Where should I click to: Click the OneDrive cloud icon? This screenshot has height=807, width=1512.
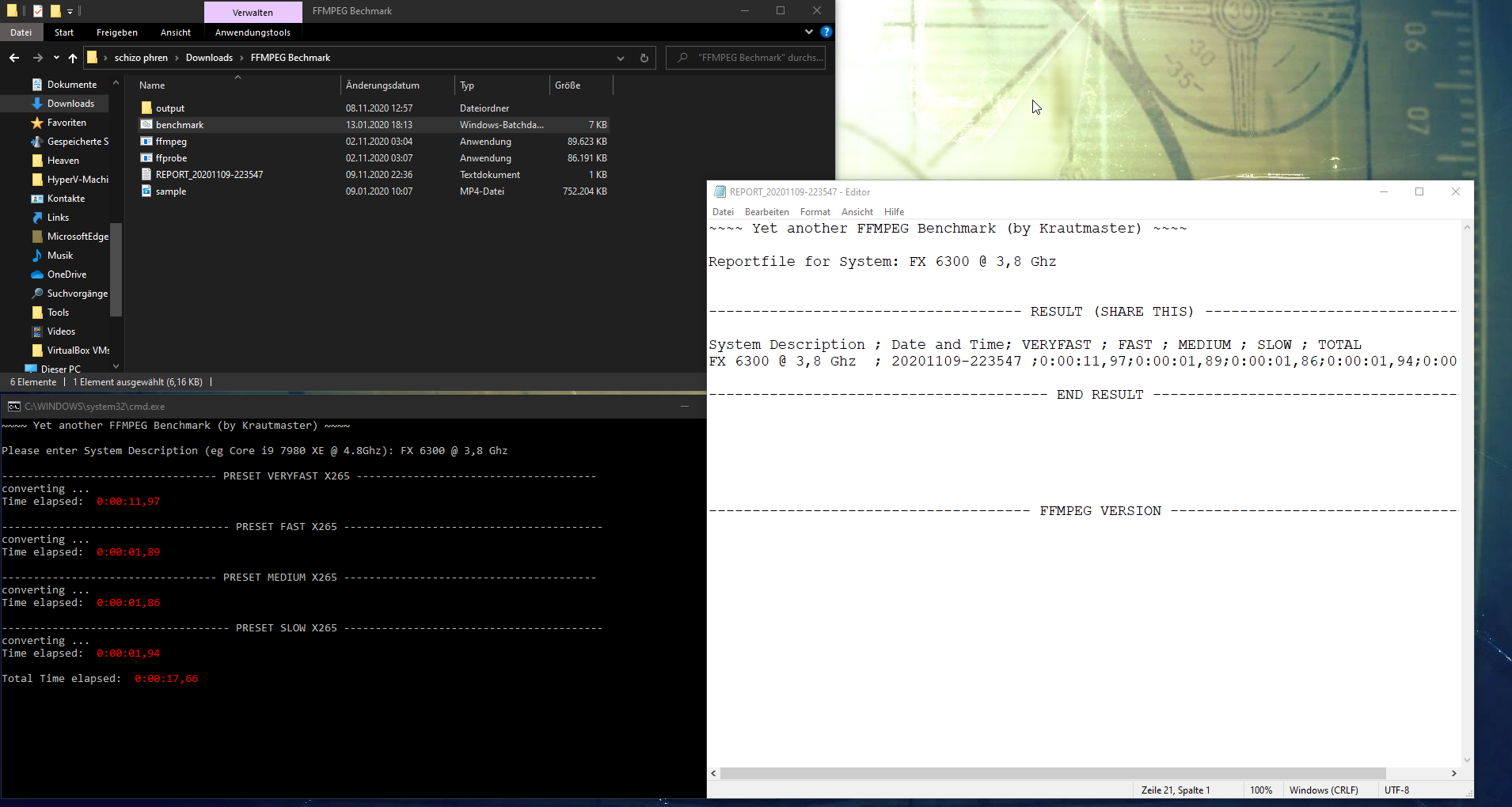pos(37,275)
